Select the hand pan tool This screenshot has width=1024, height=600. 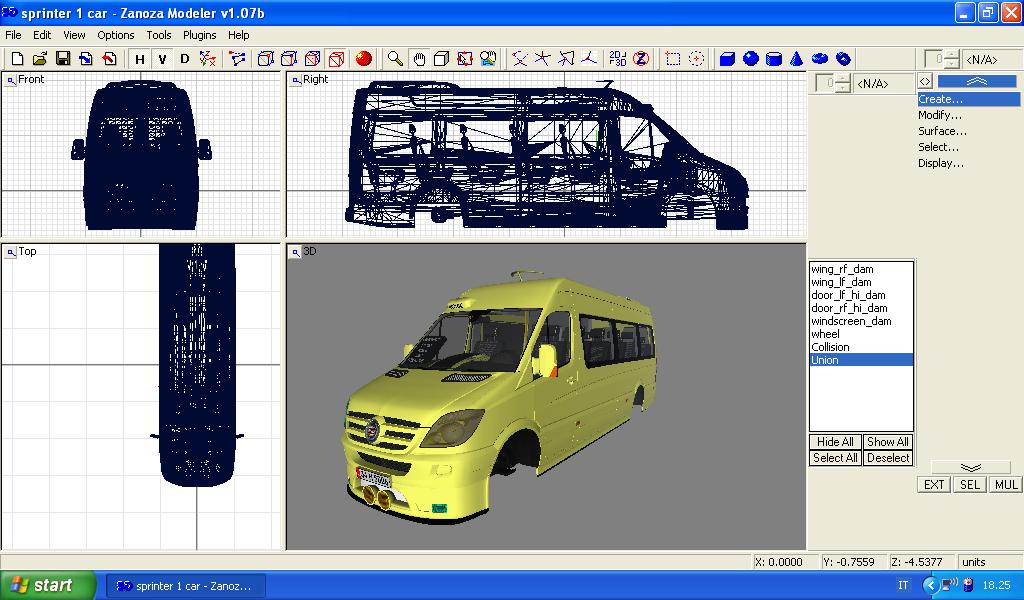pos(419,59)
